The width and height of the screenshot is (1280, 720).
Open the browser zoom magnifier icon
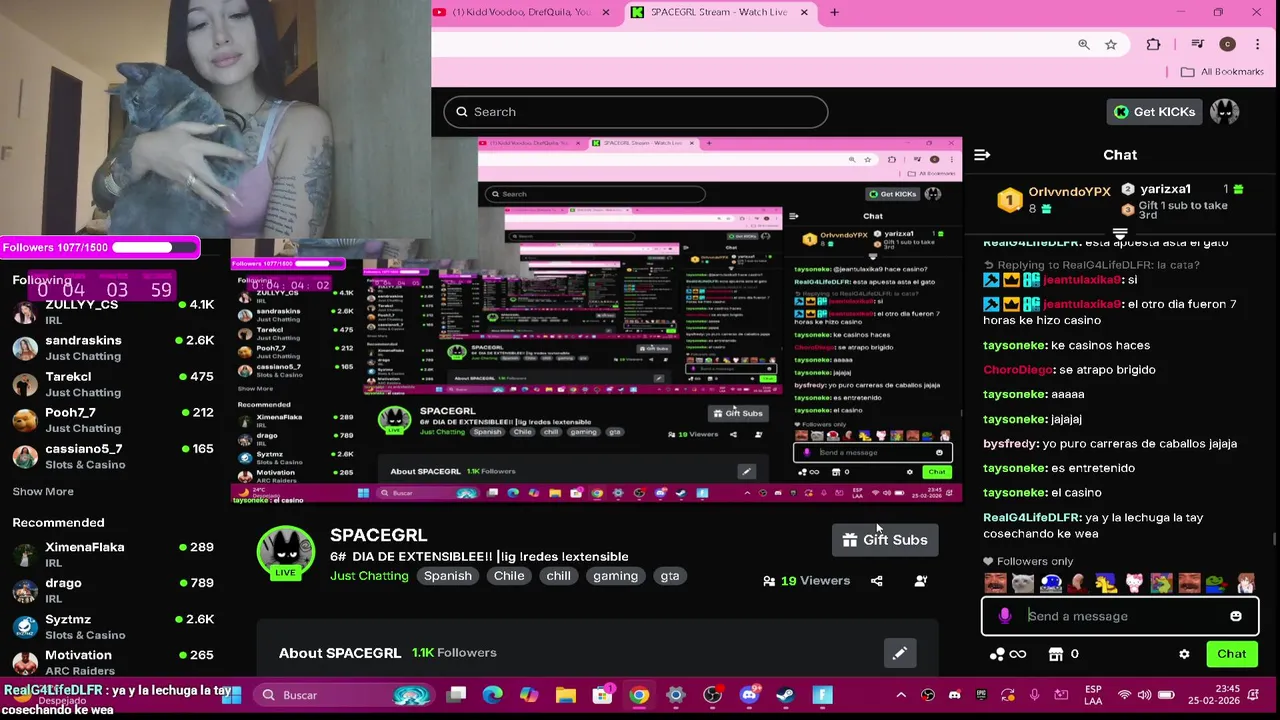[1084, 44]
